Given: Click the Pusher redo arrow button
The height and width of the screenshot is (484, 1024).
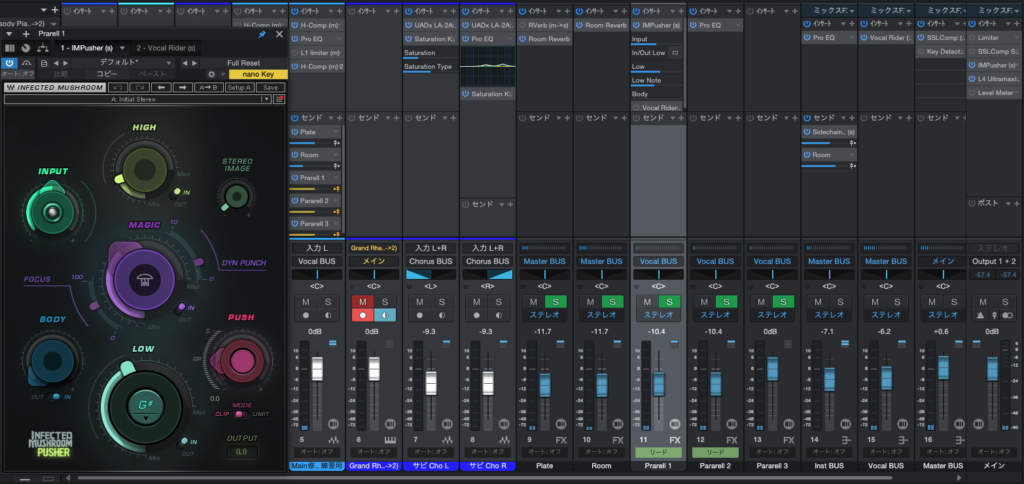Looking at the screenshot, I should click(x=140, y=88).
